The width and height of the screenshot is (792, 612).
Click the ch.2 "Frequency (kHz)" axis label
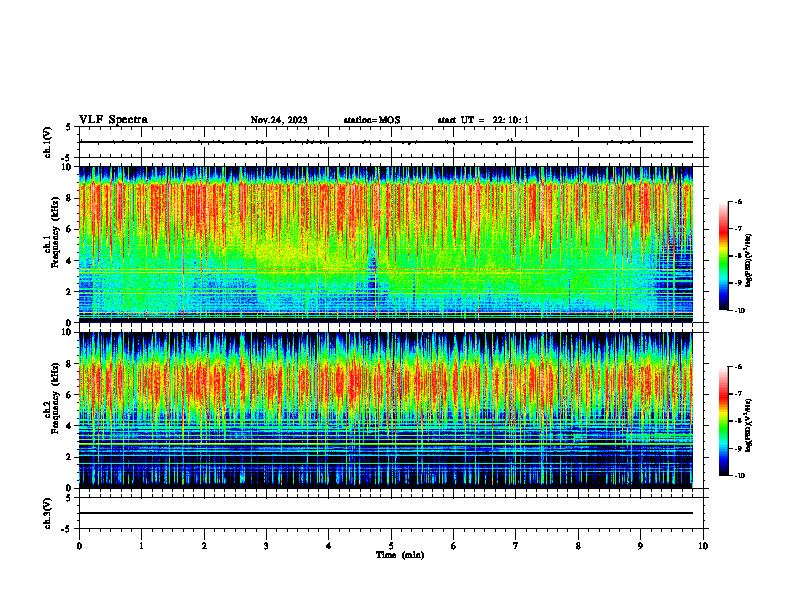56,398
